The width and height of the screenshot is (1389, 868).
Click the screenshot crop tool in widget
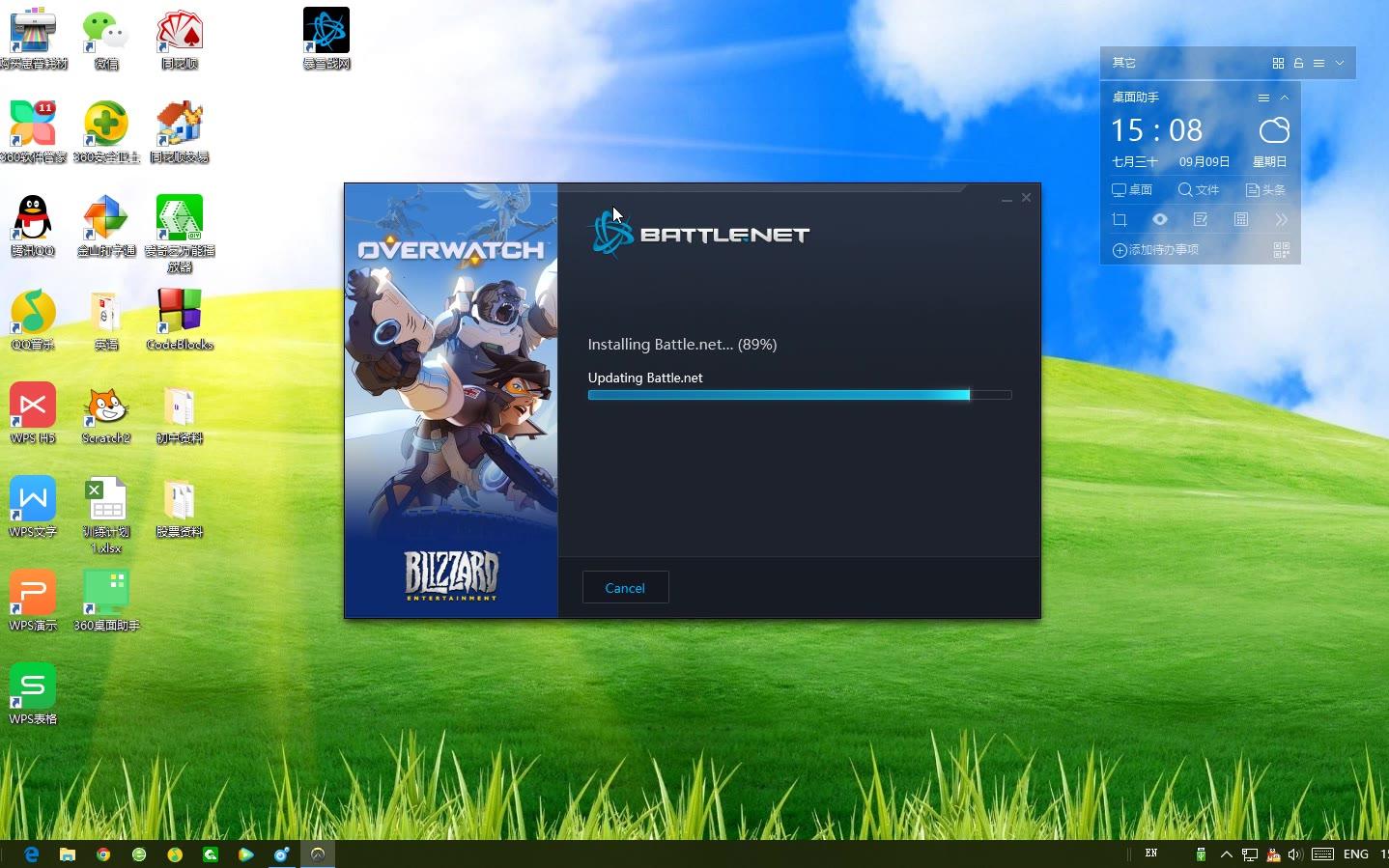(x=1120, y=220)
